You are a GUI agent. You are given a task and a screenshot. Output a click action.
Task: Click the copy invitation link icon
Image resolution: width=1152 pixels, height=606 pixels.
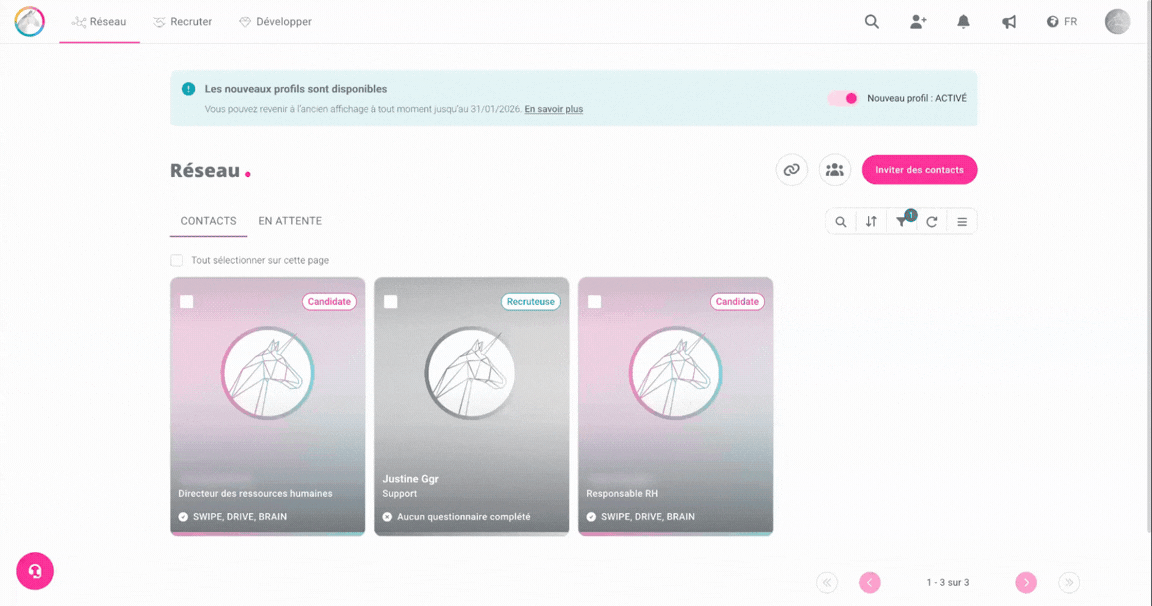[791, 170]
